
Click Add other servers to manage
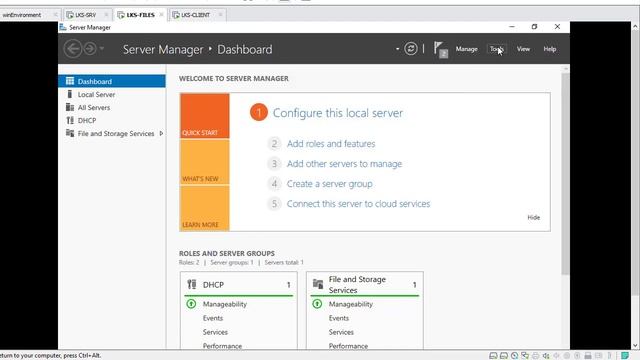tap(344, 164)
